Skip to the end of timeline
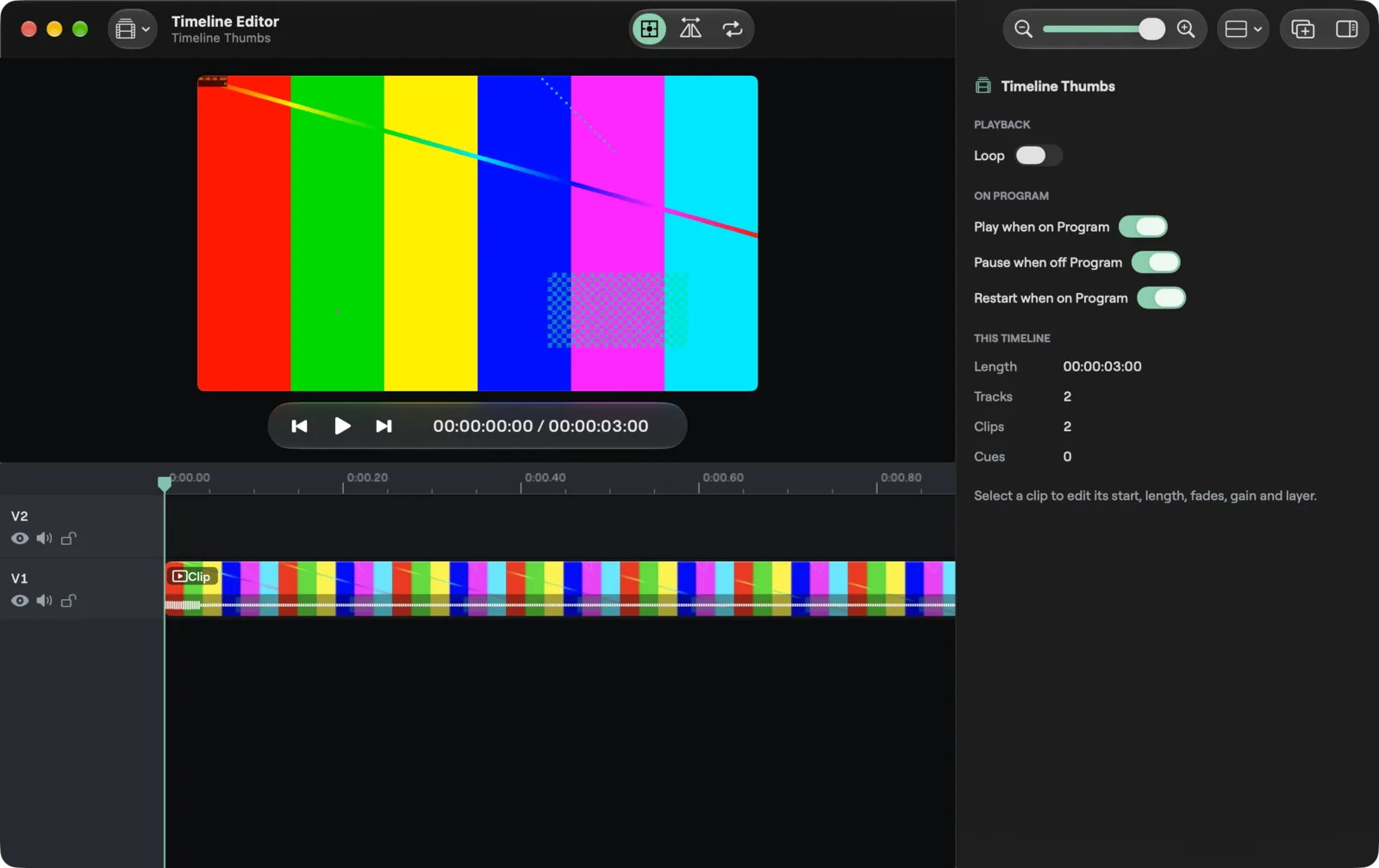 [384, 426]
